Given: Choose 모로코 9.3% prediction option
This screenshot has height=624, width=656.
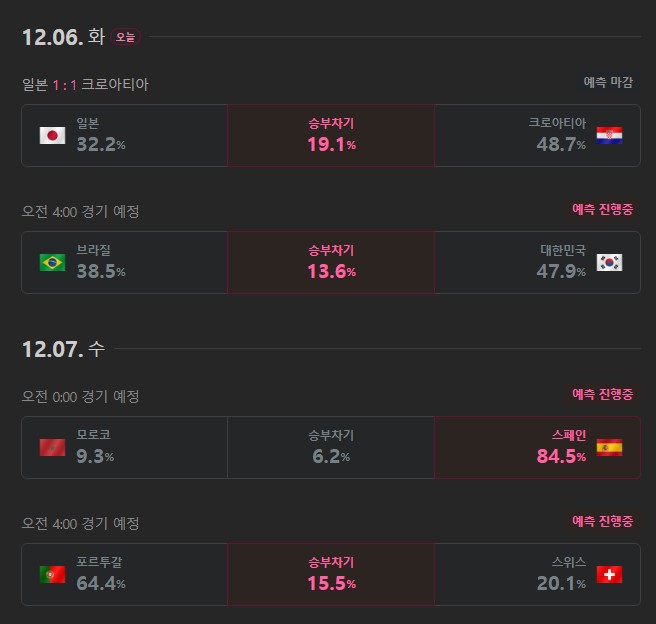Looking at the screenshot, I should (125, 448).
